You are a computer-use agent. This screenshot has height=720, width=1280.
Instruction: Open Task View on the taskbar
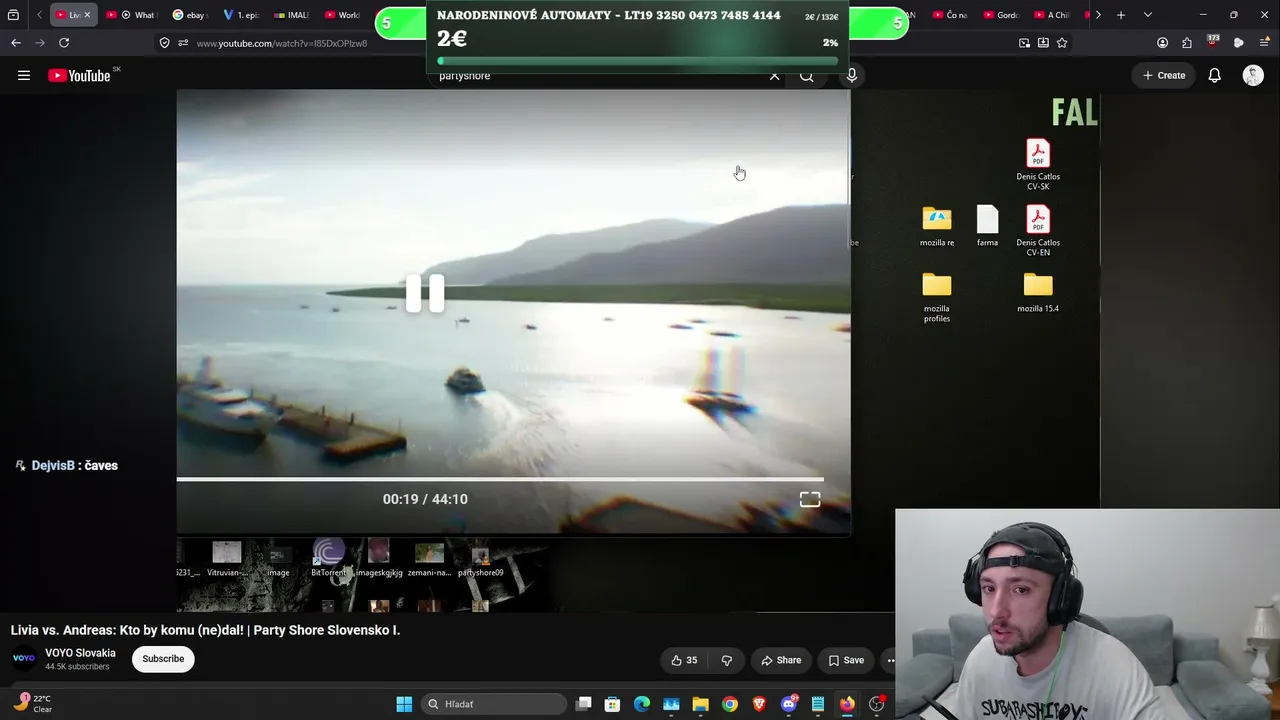(x=584, y=704)
